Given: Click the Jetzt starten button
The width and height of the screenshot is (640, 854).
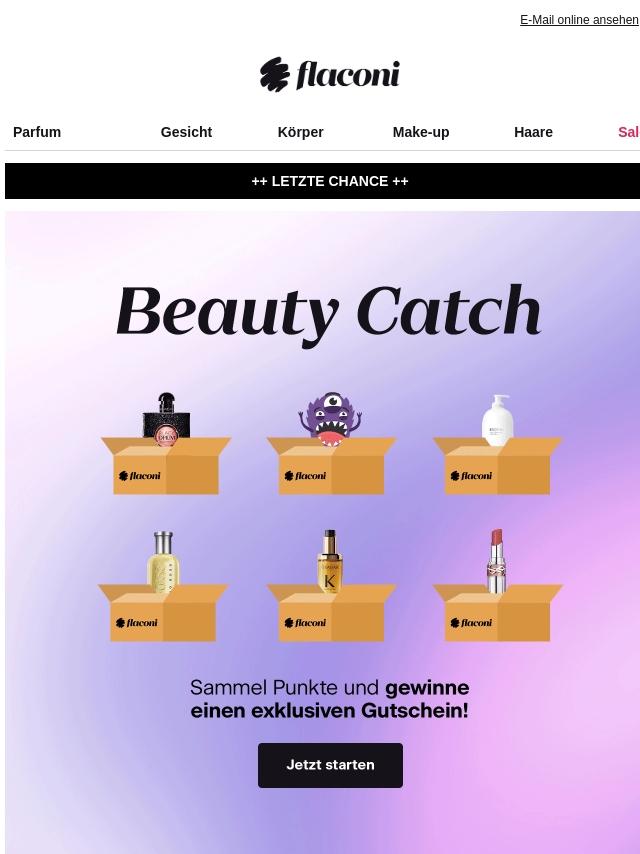Looking at the screenshot, I should click(330, 765).
